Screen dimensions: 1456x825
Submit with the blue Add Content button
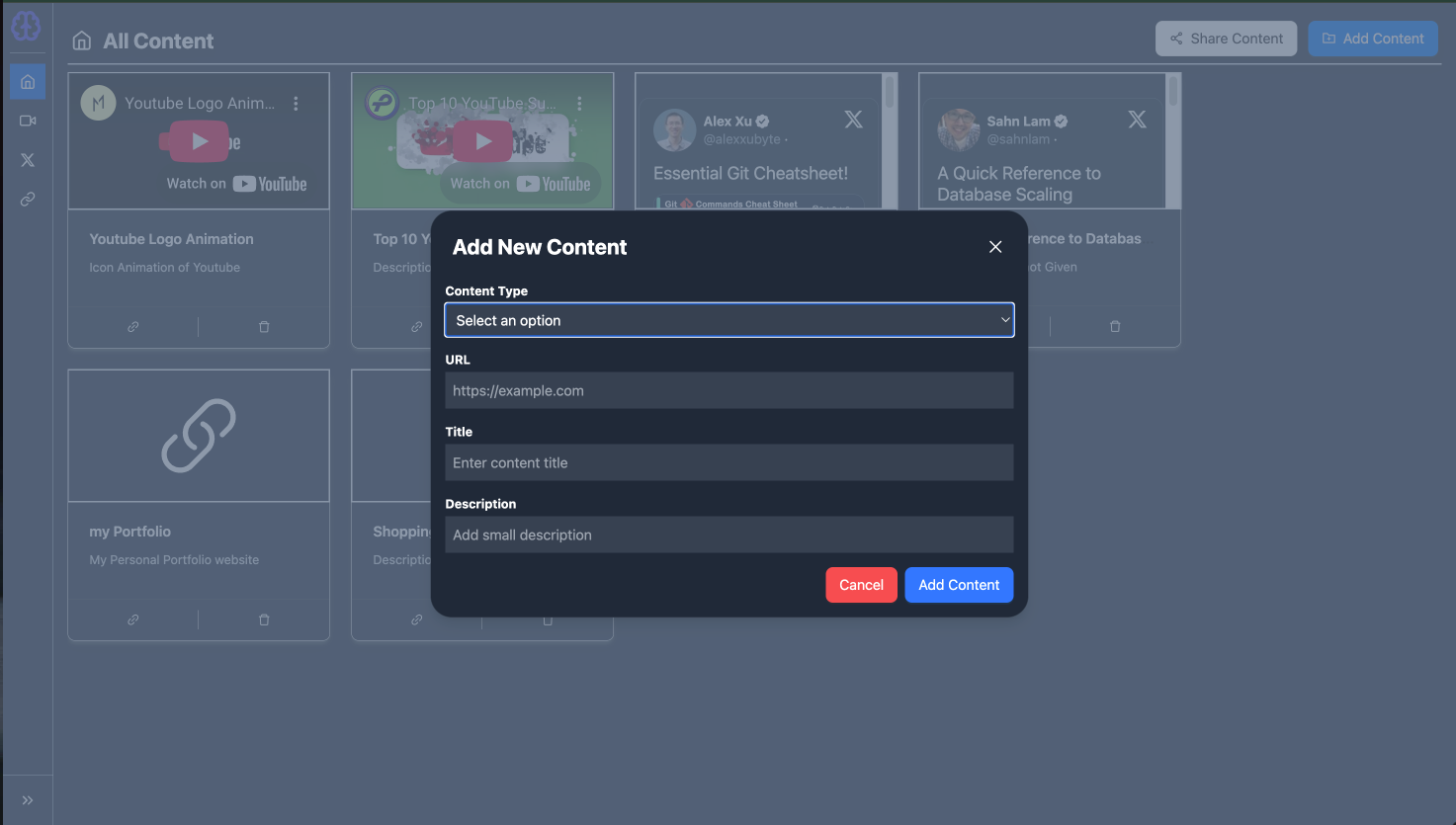point(959,585)
